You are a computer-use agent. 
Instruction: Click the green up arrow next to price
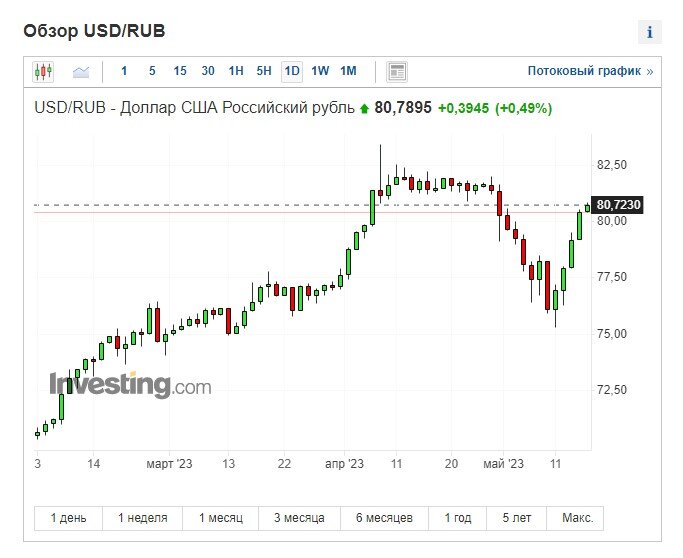point(365,108)
